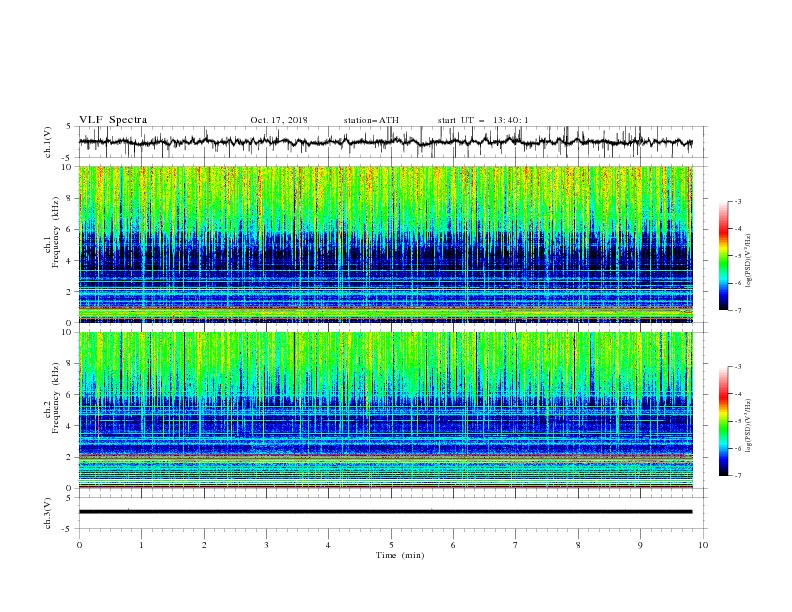
Task: Click the time axis tick label "1"
Action: pyautogui.click(x=141, y=545)
